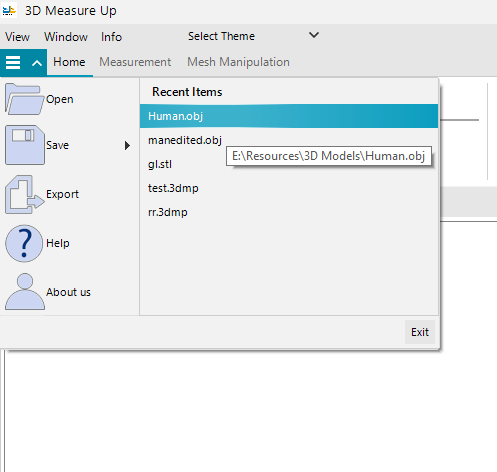Switch to the Measurement tab
This screenshot has width=497, height=472.
click(135, 62)
